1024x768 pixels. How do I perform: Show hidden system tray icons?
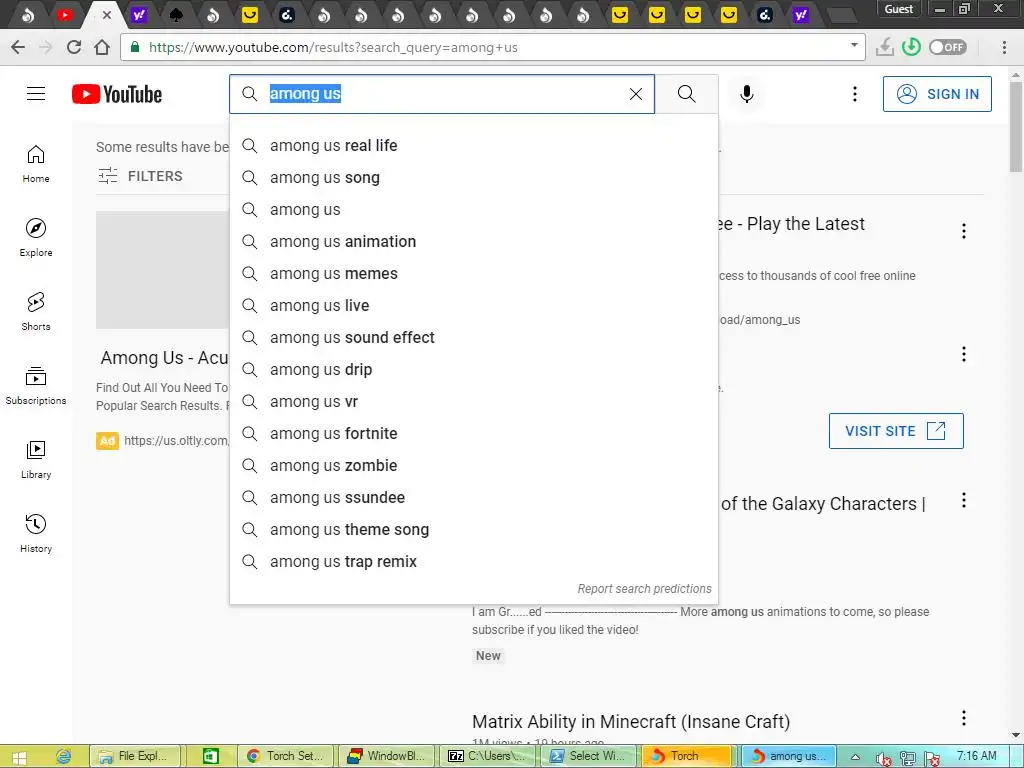pyautogui.click(x=855, y=758)
